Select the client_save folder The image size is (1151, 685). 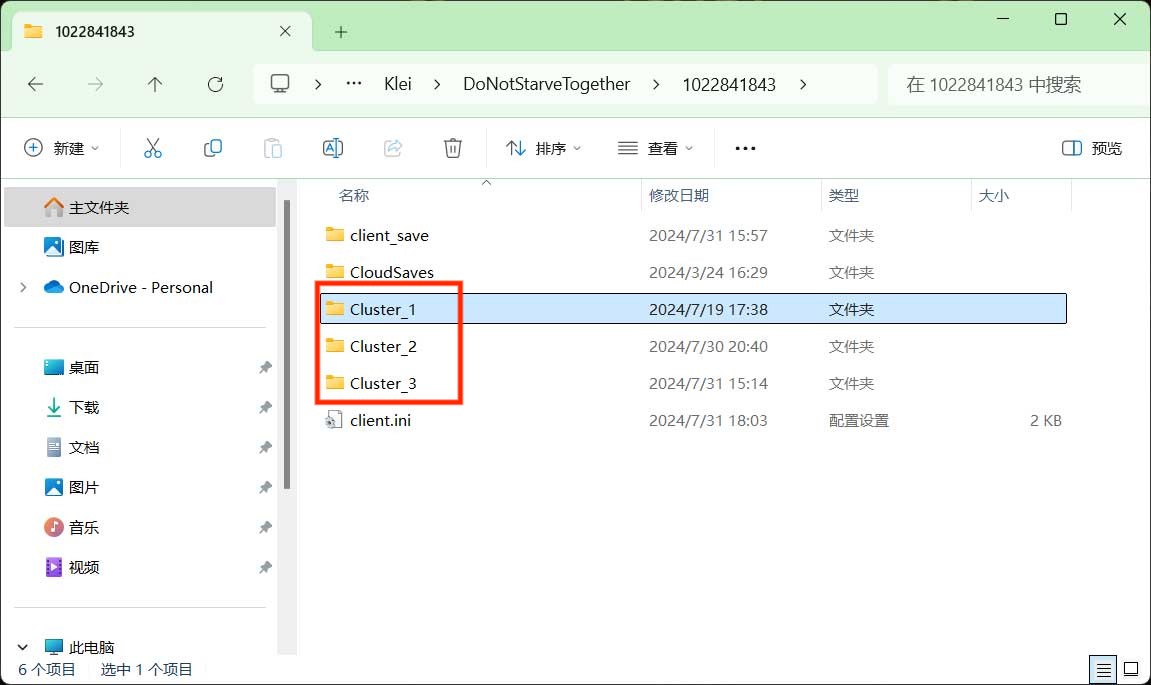694,236
